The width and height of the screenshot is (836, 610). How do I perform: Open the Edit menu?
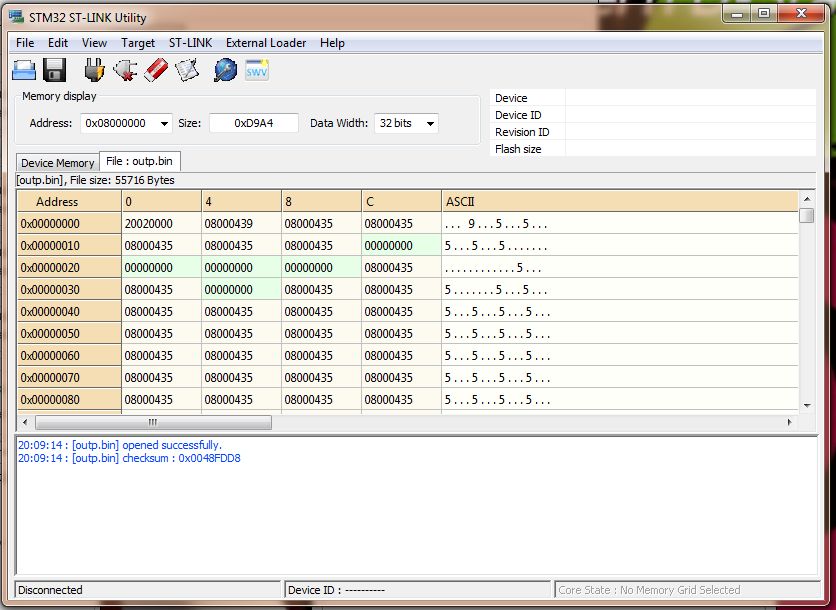click(x=58, y=43)
